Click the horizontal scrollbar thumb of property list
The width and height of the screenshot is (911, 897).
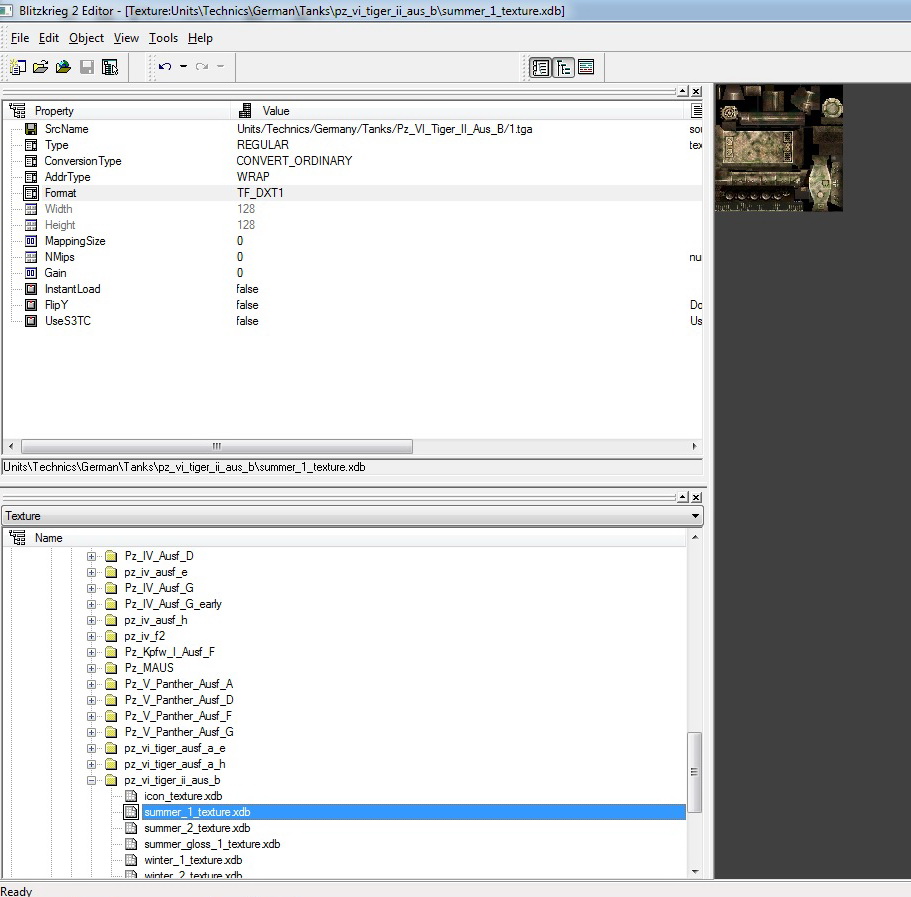tap(217, 446)
